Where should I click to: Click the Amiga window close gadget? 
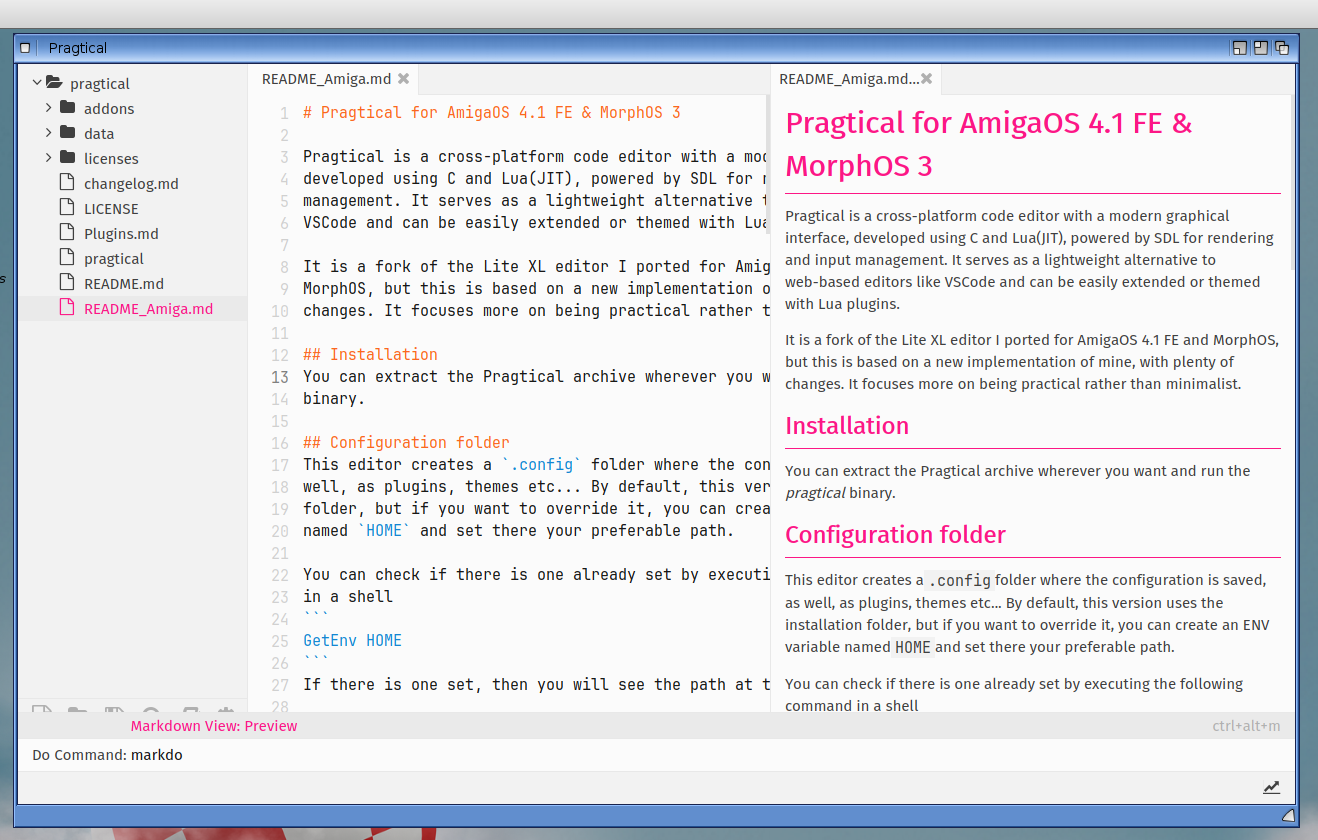point(26,47)
